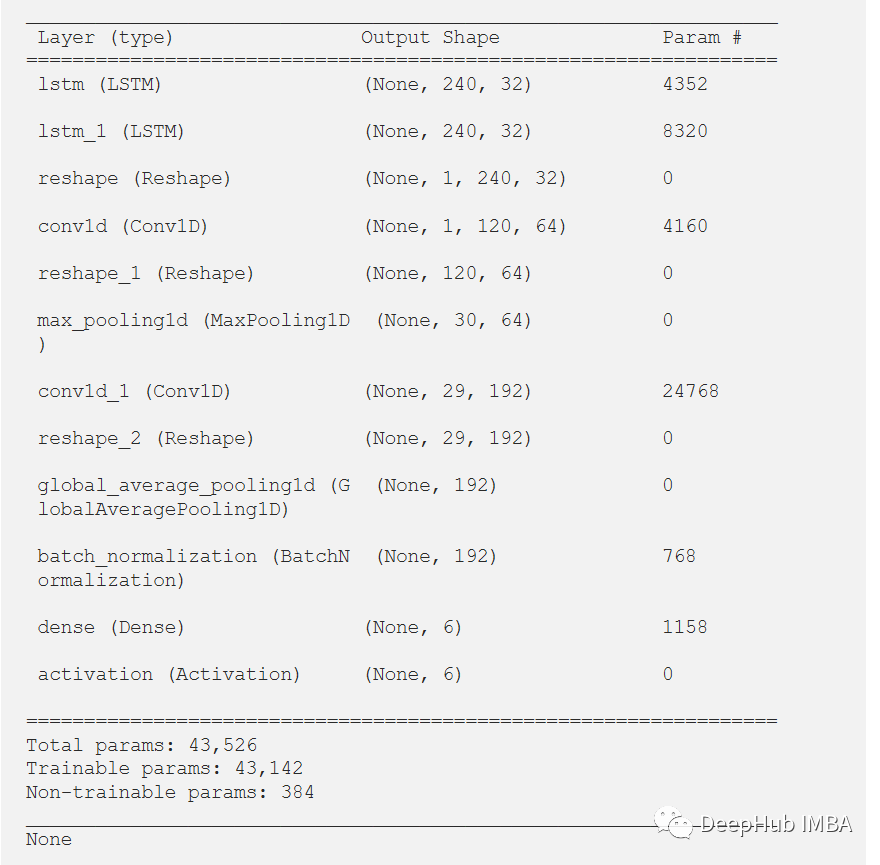Select the lstm (LSTM) layer name

(99, 84)
